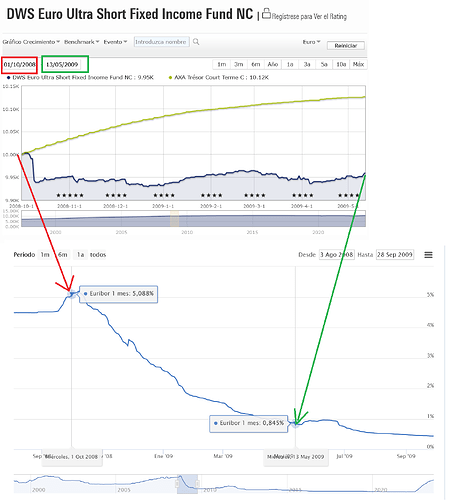
Task: Click the Euribor 0,845% data point
Action: tap(295, 424)
